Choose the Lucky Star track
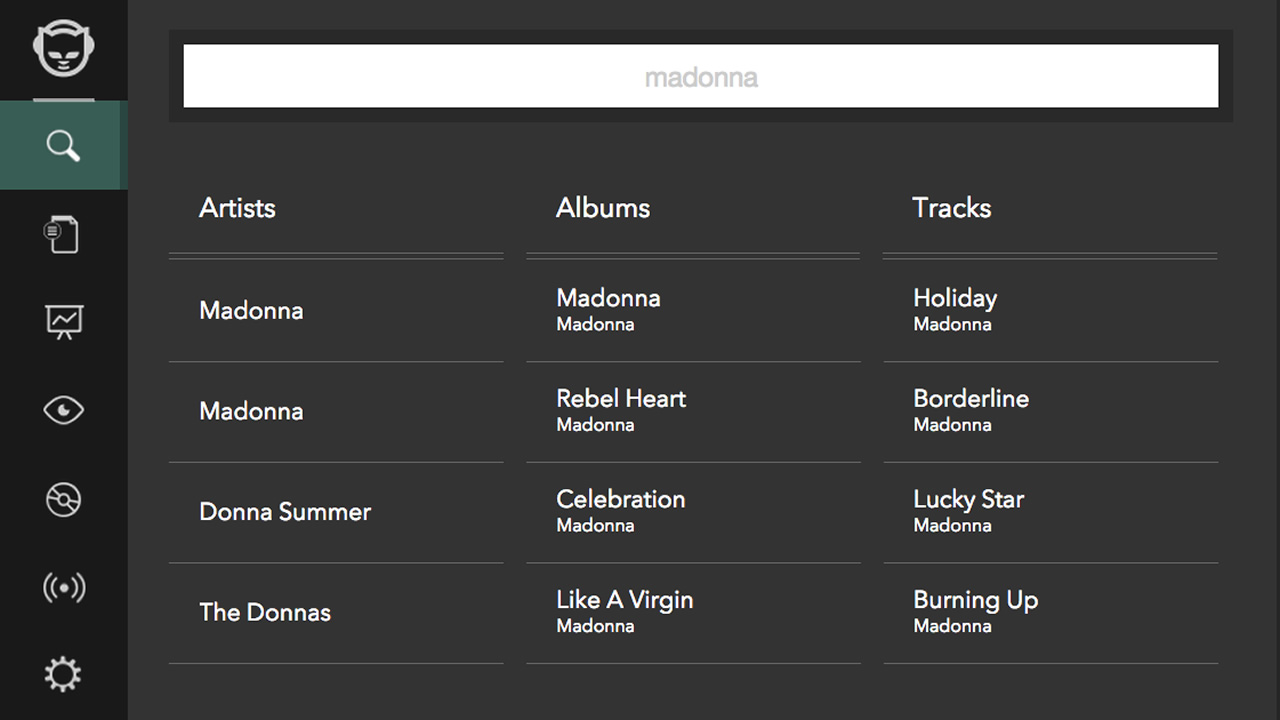Image resolution: width=1280 pixels, height=720 pixels. pos(968,510)
